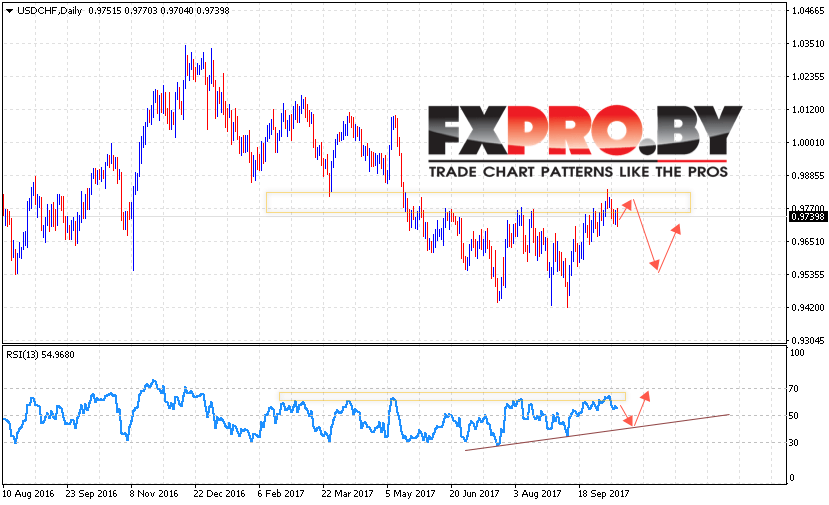
Task: Click the 0.93045 price axis label
Action: coord(807,340)
